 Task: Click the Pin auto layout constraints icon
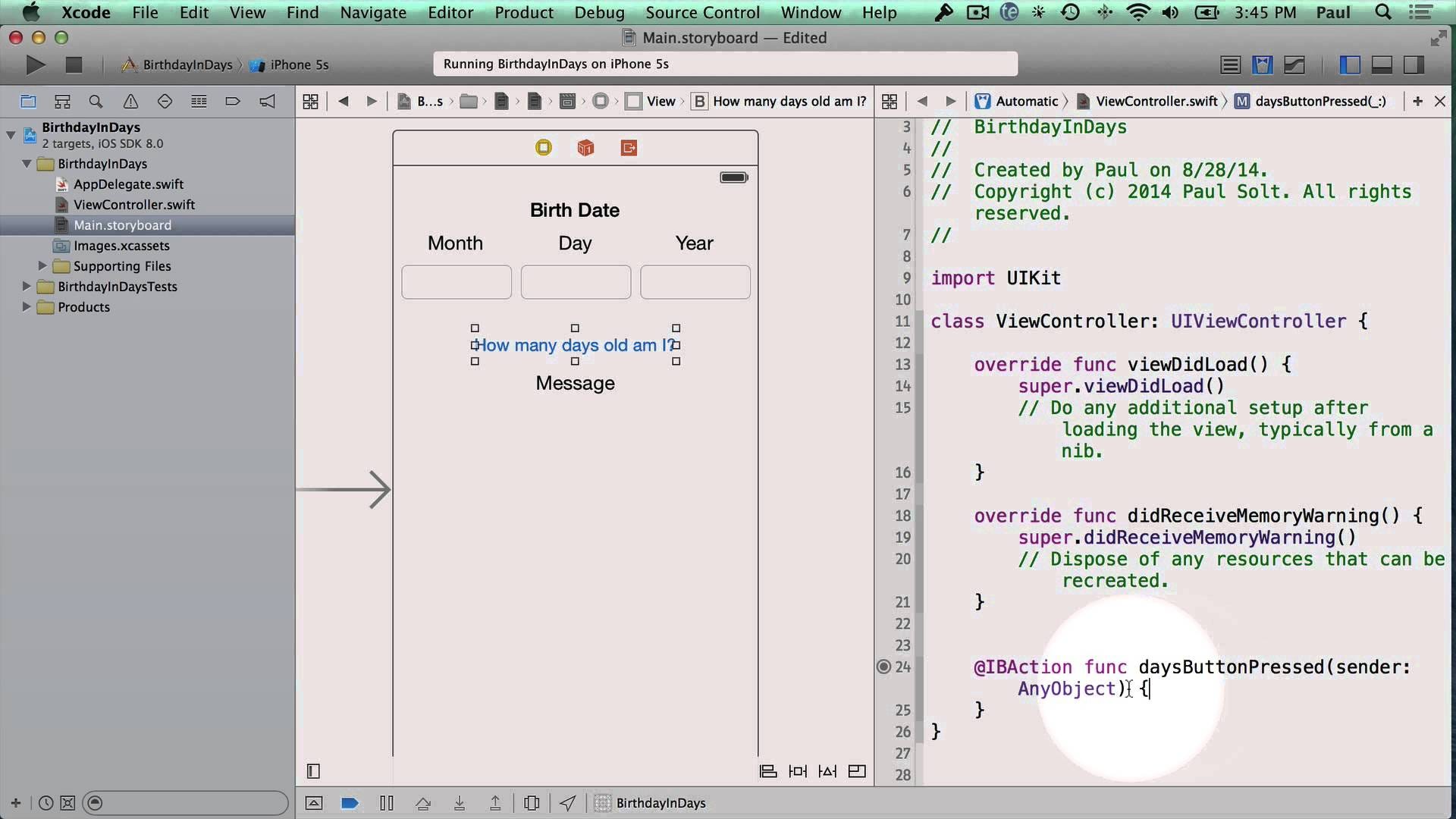[798, 771]
